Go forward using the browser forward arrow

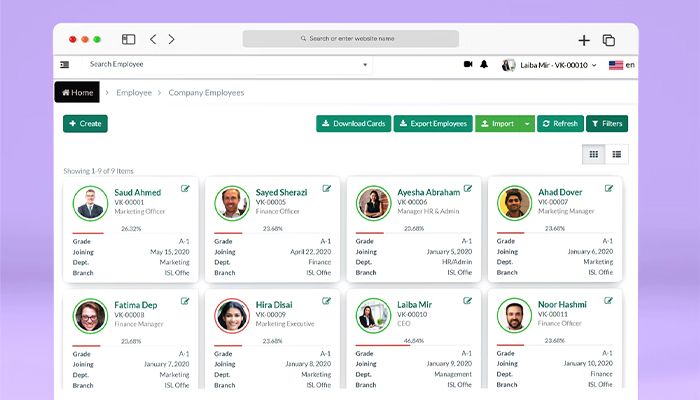click(171, 39)
